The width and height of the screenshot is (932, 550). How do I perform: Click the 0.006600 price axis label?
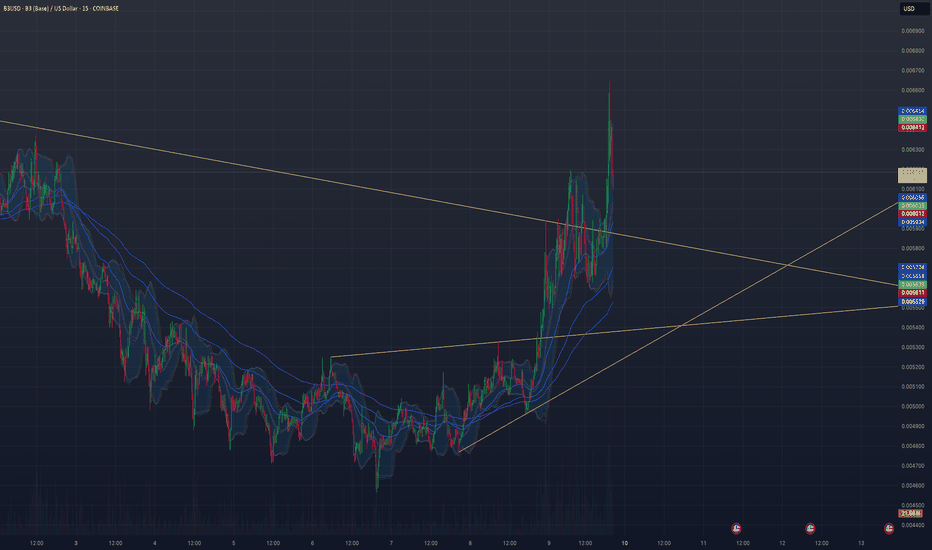(912, 90)
